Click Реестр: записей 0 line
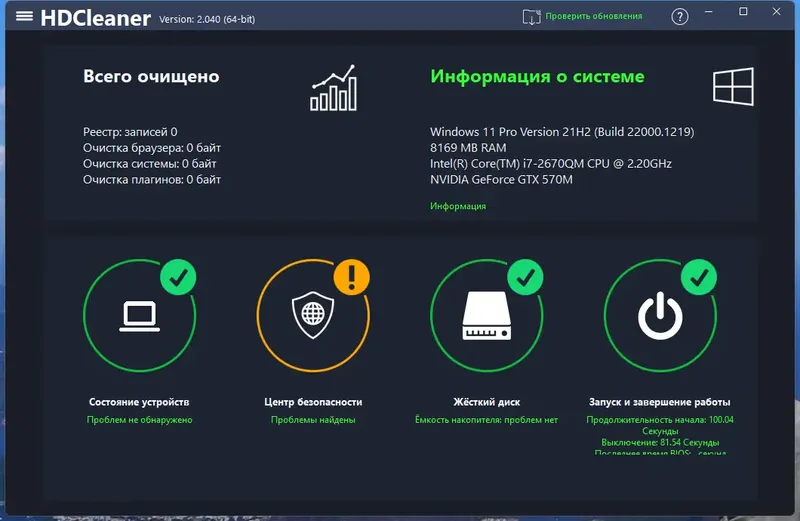Viewport: 800px width, 521px height. point(130,132)
